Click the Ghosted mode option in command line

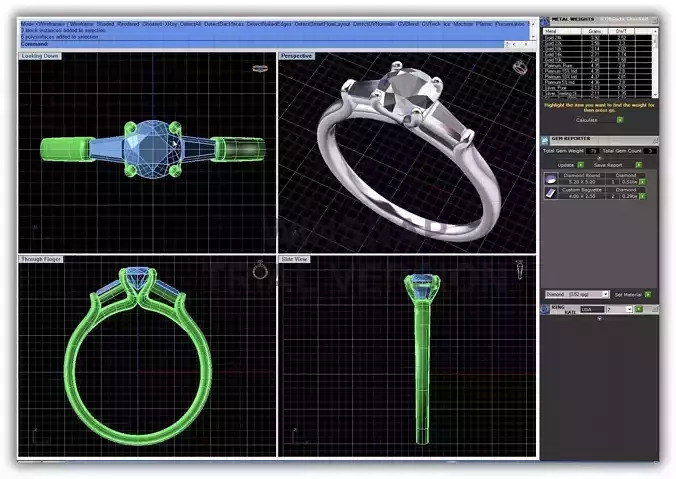[152, 24]
